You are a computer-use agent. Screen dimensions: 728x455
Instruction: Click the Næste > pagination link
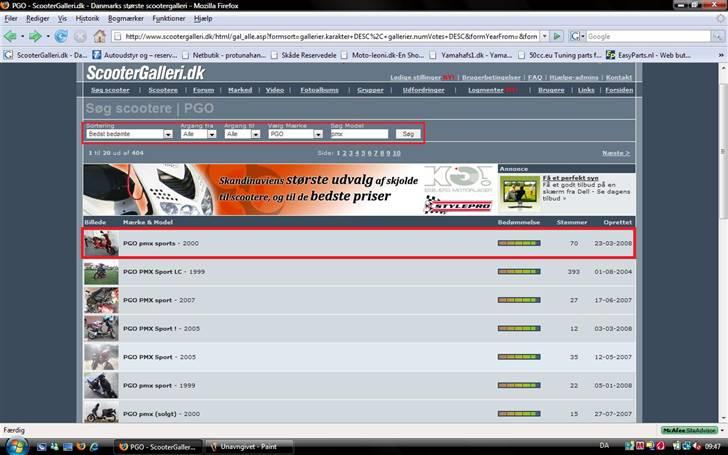616,153
